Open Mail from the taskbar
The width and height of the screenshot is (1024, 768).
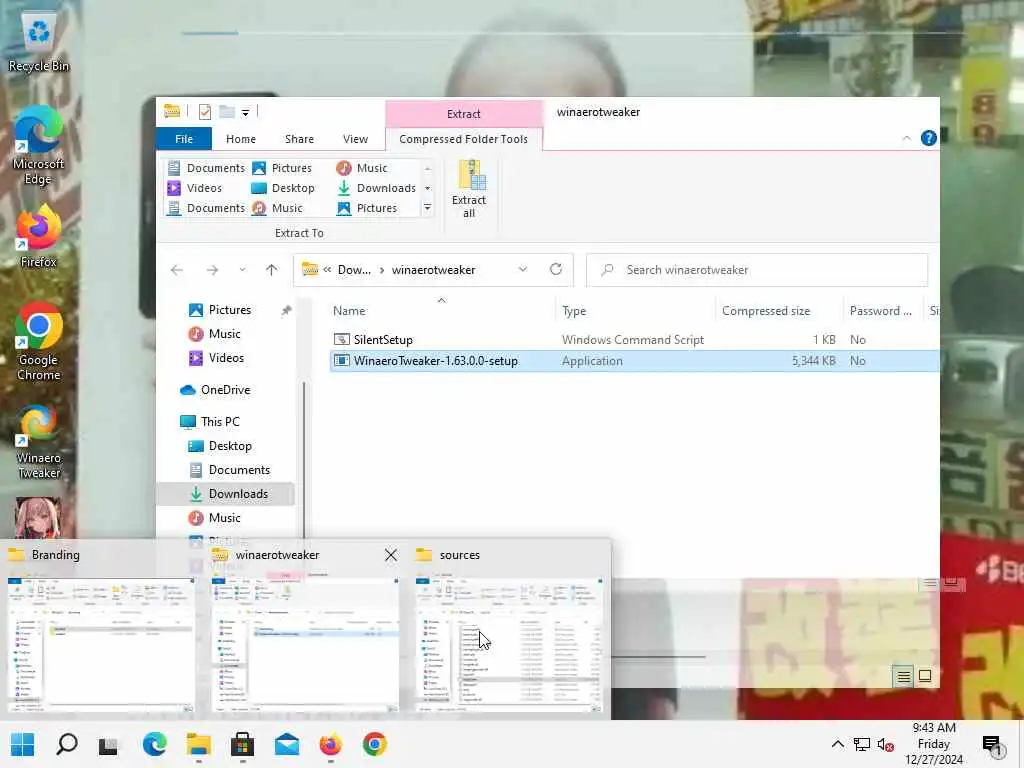coord(287,744)
